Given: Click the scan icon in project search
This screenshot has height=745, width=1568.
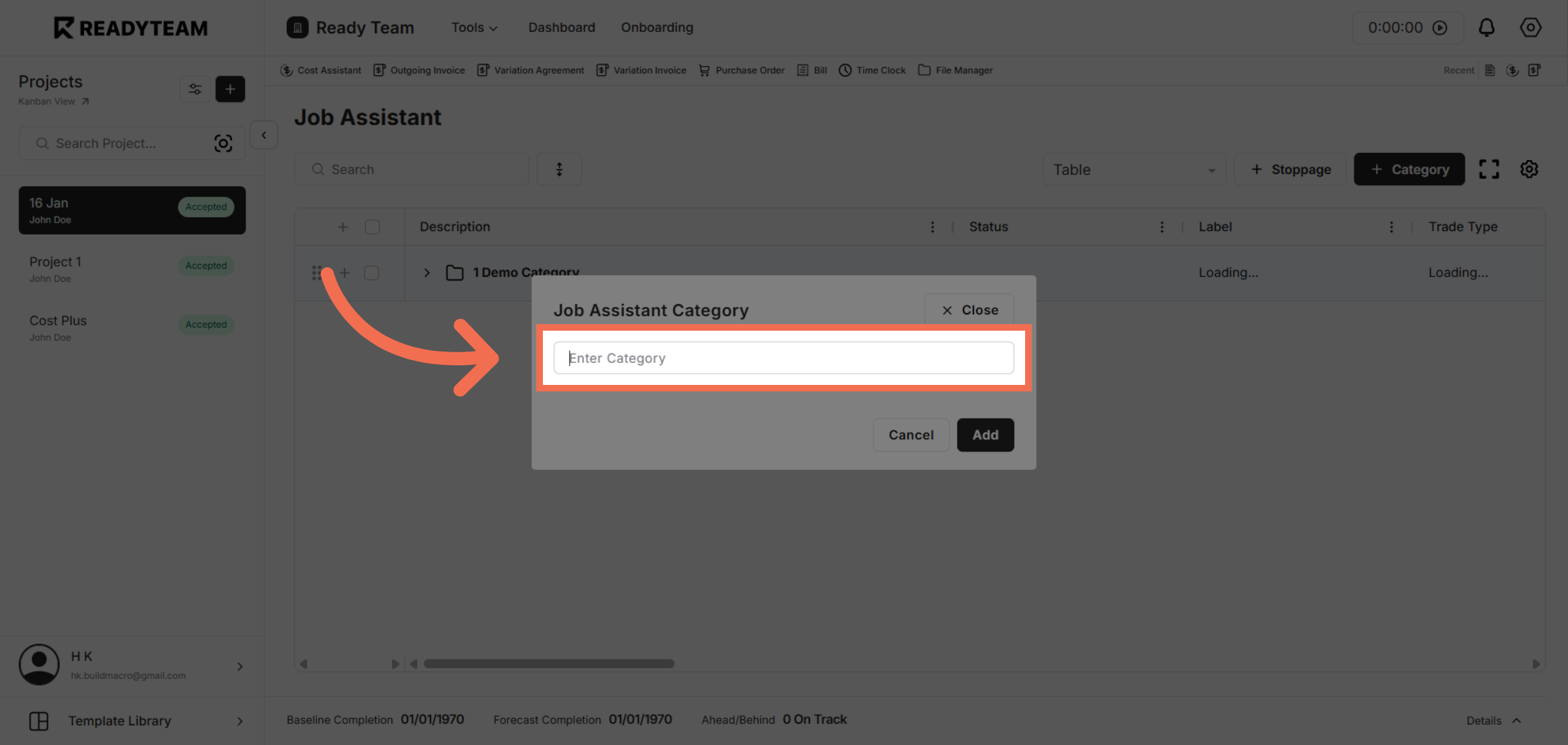Looking at the screenshot, I should (223, 143).
